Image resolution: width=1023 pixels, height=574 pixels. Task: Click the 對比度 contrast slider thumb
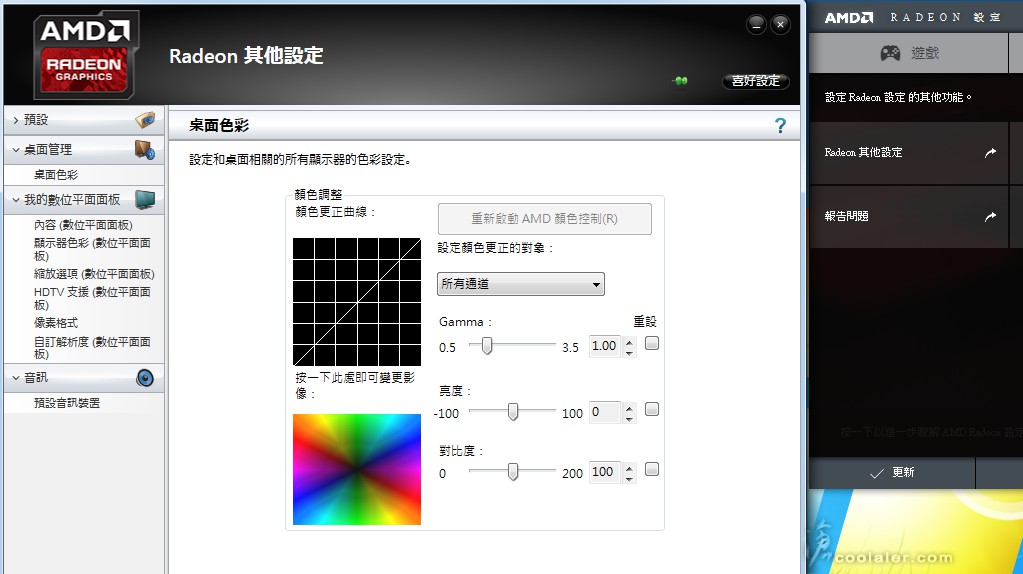click(x=513, y=471)
